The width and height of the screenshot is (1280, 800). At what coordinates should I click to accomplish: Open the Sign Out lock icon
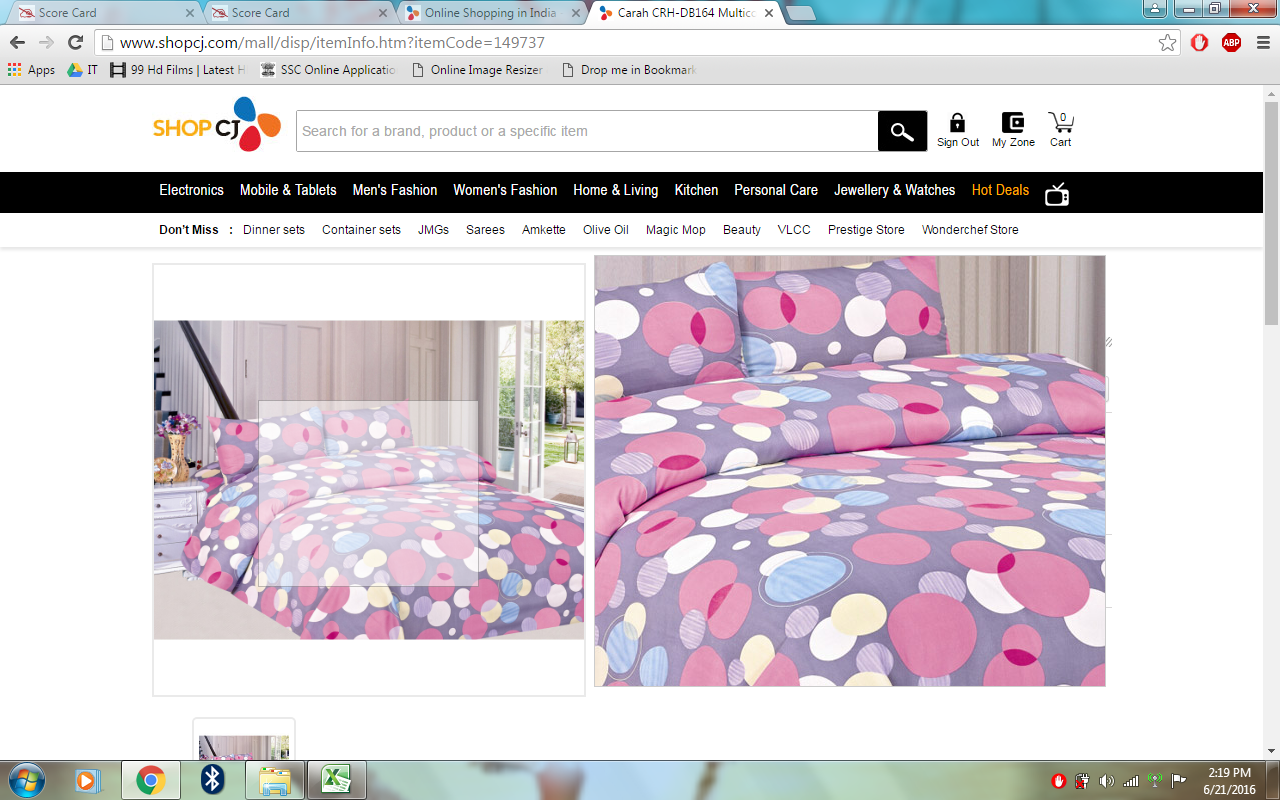pyautogui.click(x=957, y=124)
